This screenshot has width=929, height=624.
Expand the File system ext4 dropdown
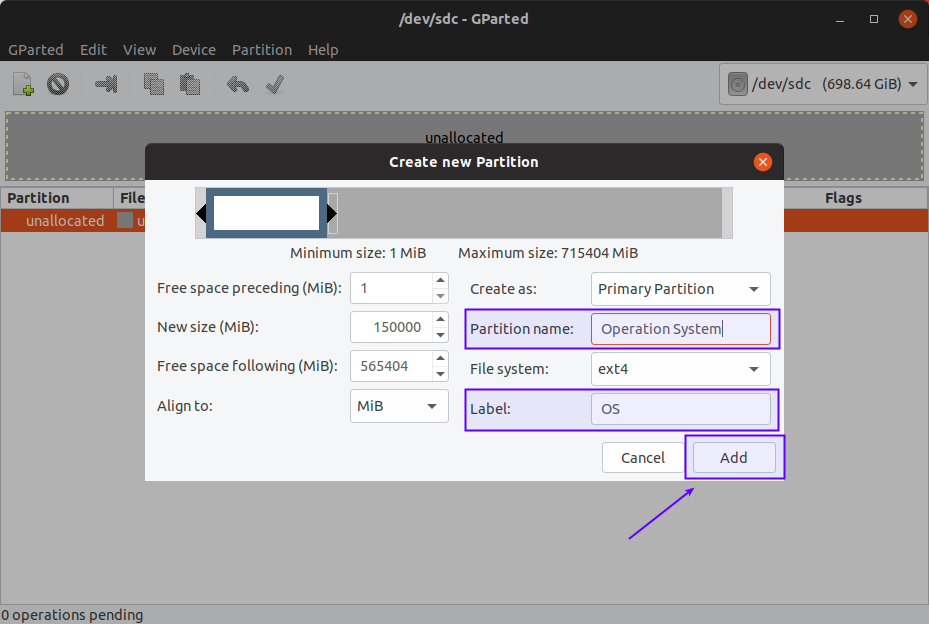coord(680,369)
